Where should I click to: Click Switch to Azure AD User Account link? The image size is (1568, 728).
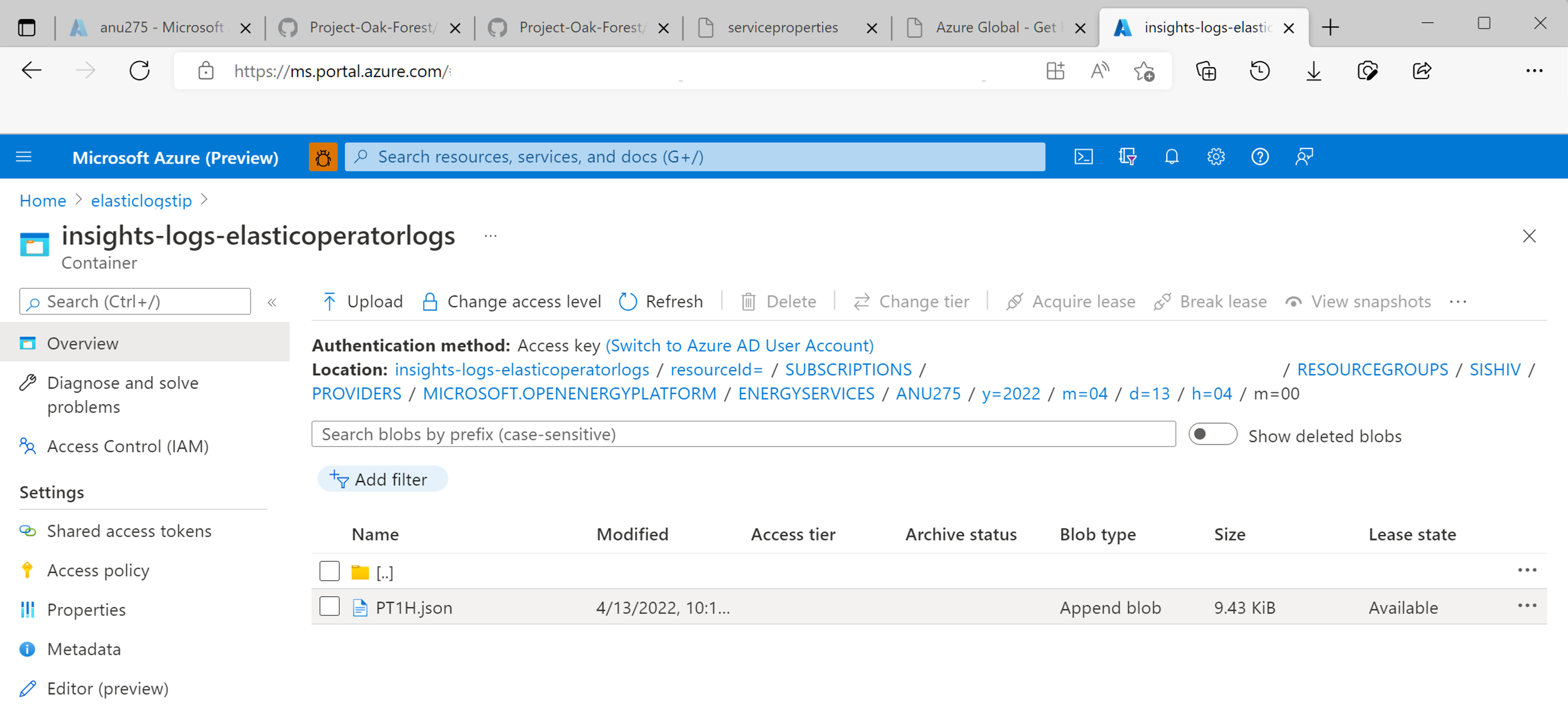pos(740,345)
